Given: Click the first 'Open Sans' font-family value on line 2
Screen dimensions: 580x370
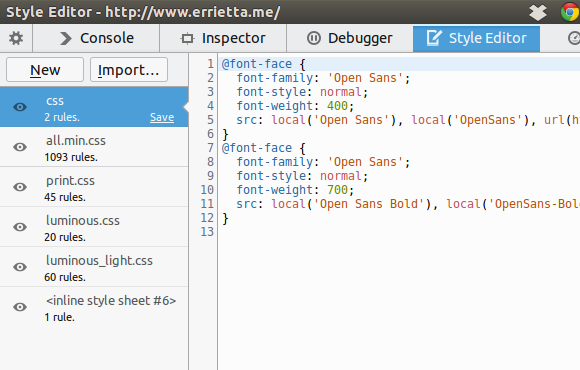Looking at the screenshot, I should tap(365, 78).
